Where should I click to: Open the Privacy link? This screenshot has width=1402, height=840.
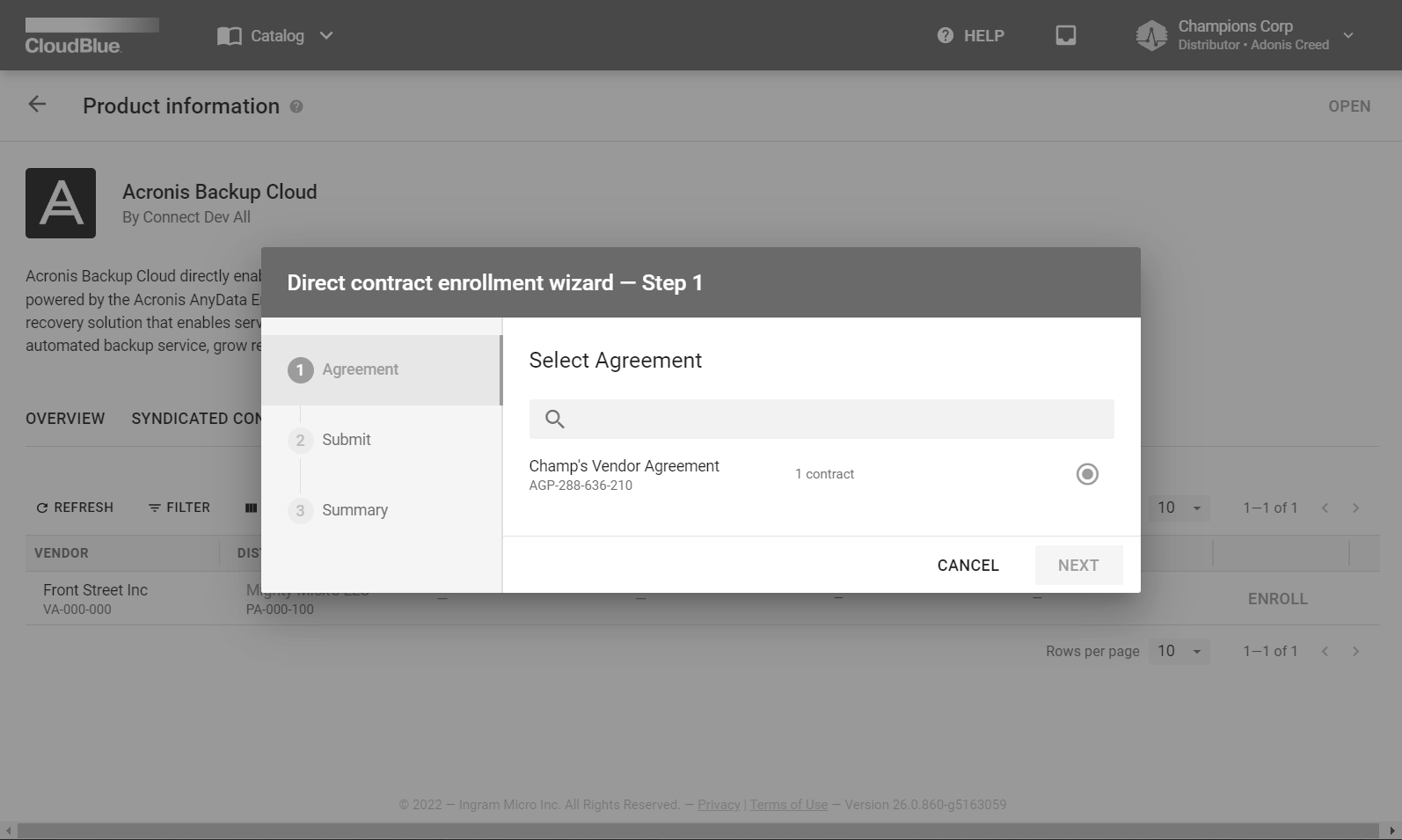pos(719,805)
